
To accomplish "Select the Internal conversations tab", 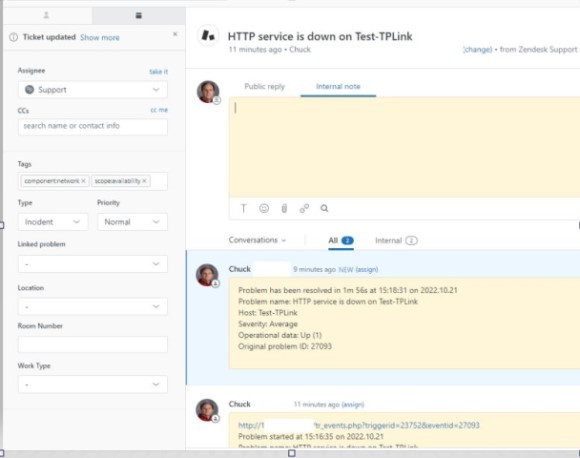I will pos(396,240).
